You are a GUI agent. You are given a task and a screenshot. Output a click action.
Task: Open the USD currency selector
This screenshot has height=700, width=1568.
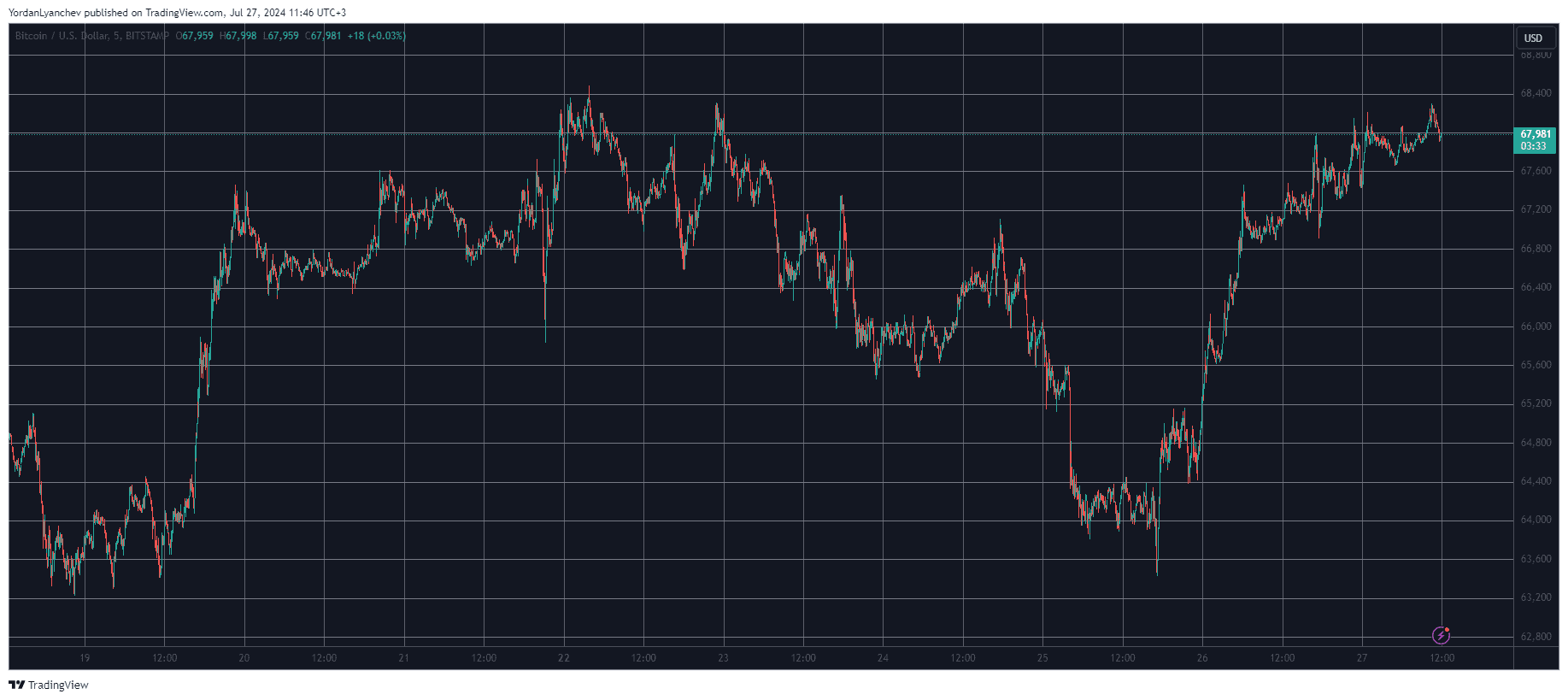(x=1534, y=38)
